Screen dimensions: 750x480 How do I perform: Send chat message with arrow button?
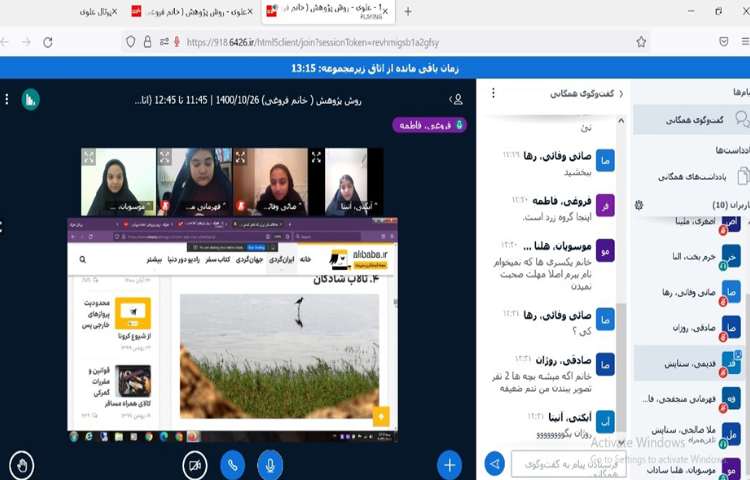494,463
